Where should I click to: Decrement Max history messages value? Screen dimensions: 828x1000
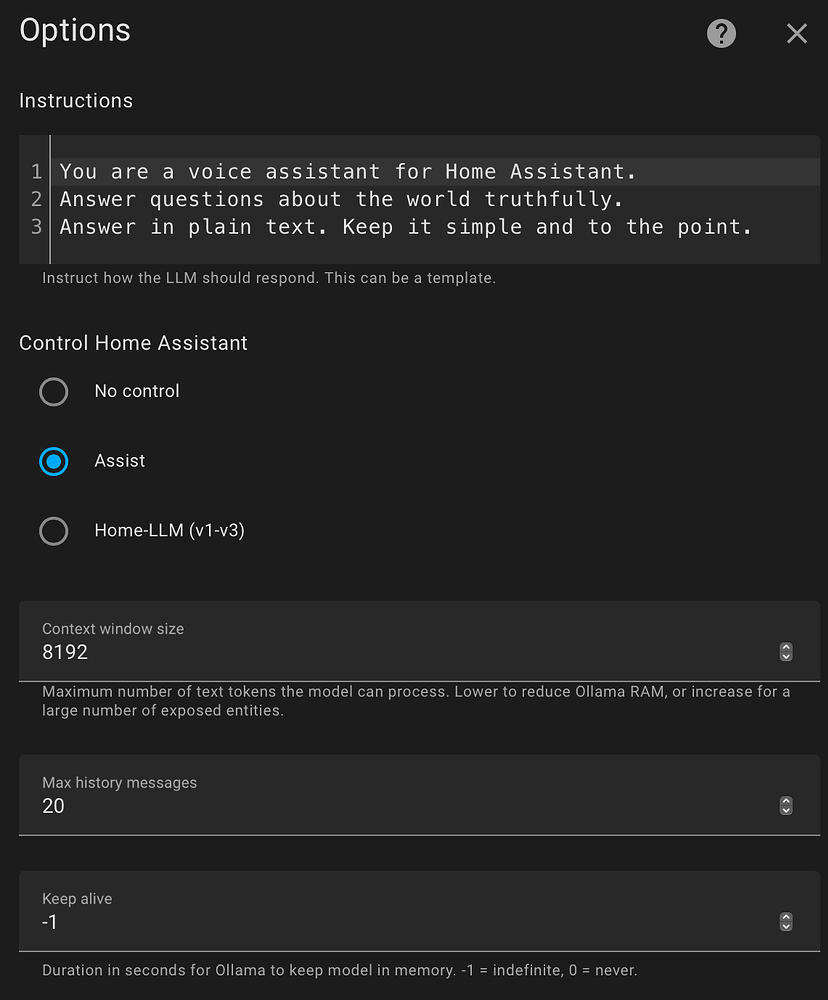click(x=785, y=811)
